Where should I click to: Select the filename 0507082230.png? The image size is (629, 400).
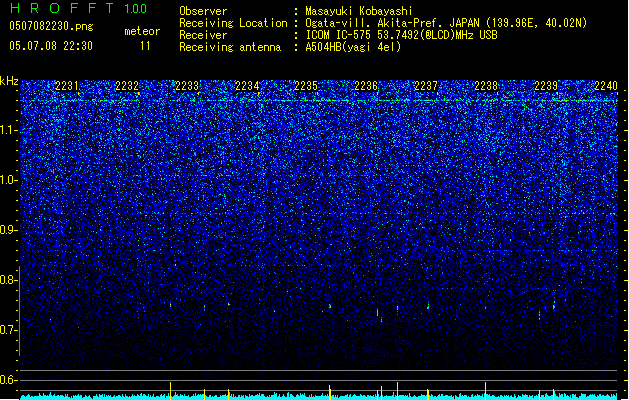pos(51,26)
